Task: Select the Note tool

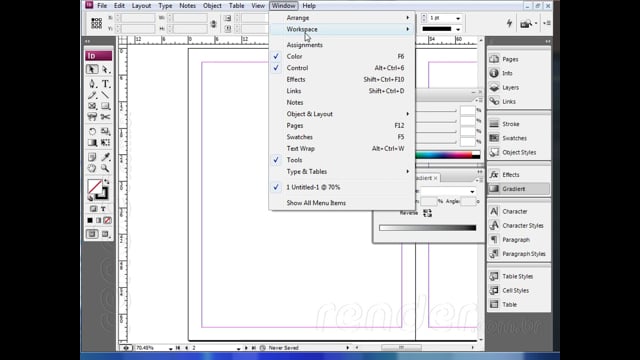Action: pos(92,157)
